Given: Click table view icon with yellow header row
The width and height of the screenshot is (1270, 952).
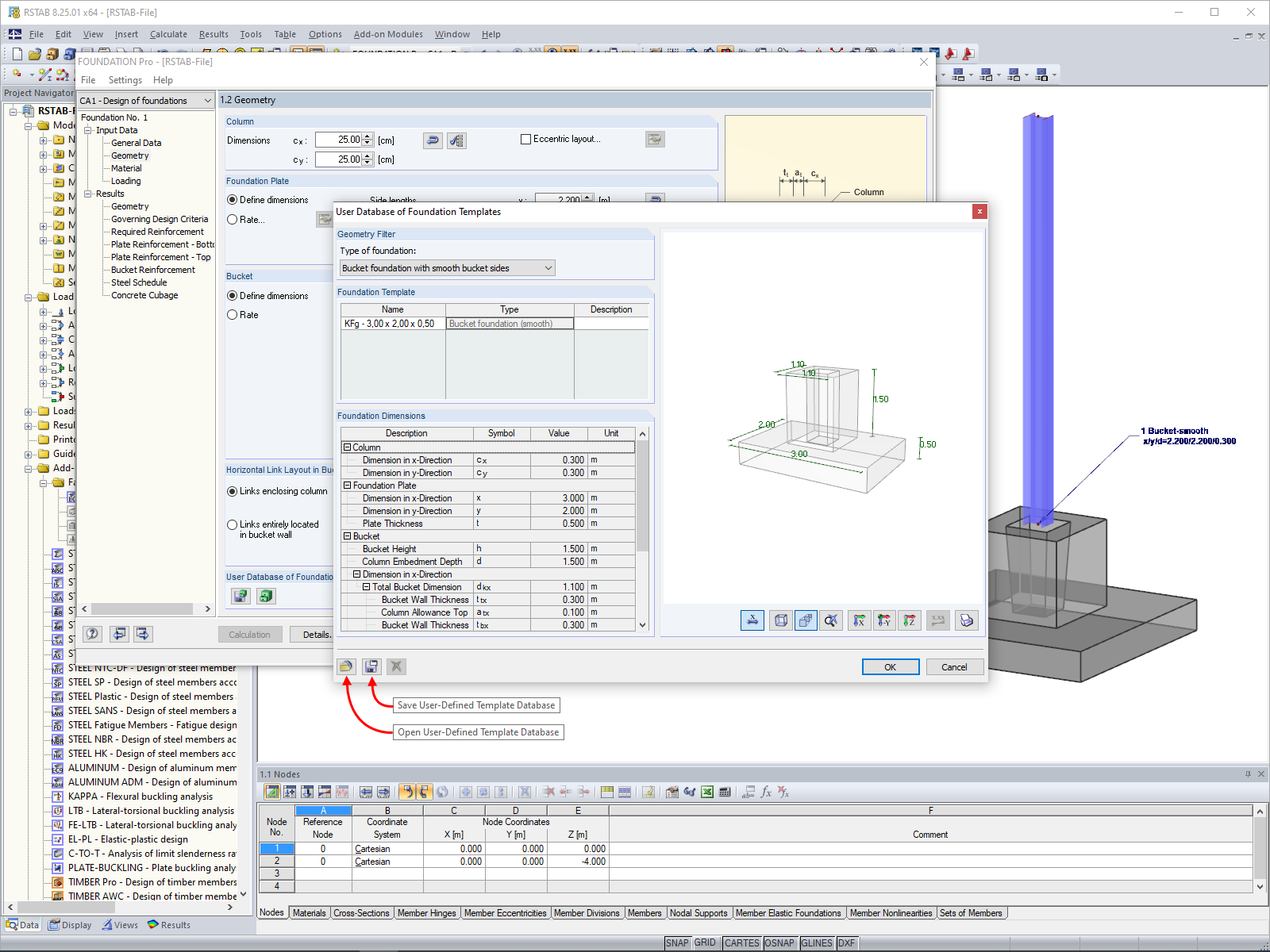Looking at the screenshot, I should 607,792.
